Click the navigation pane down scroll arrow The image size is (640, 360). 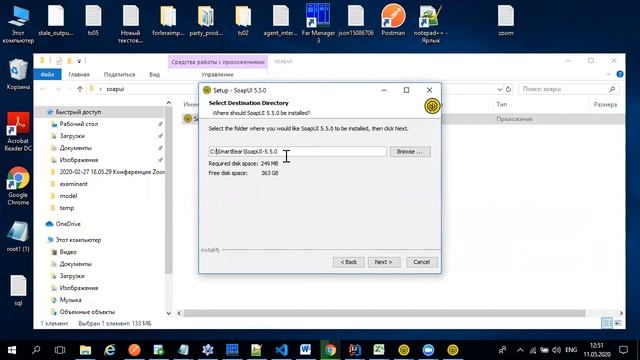coord(169,313)
